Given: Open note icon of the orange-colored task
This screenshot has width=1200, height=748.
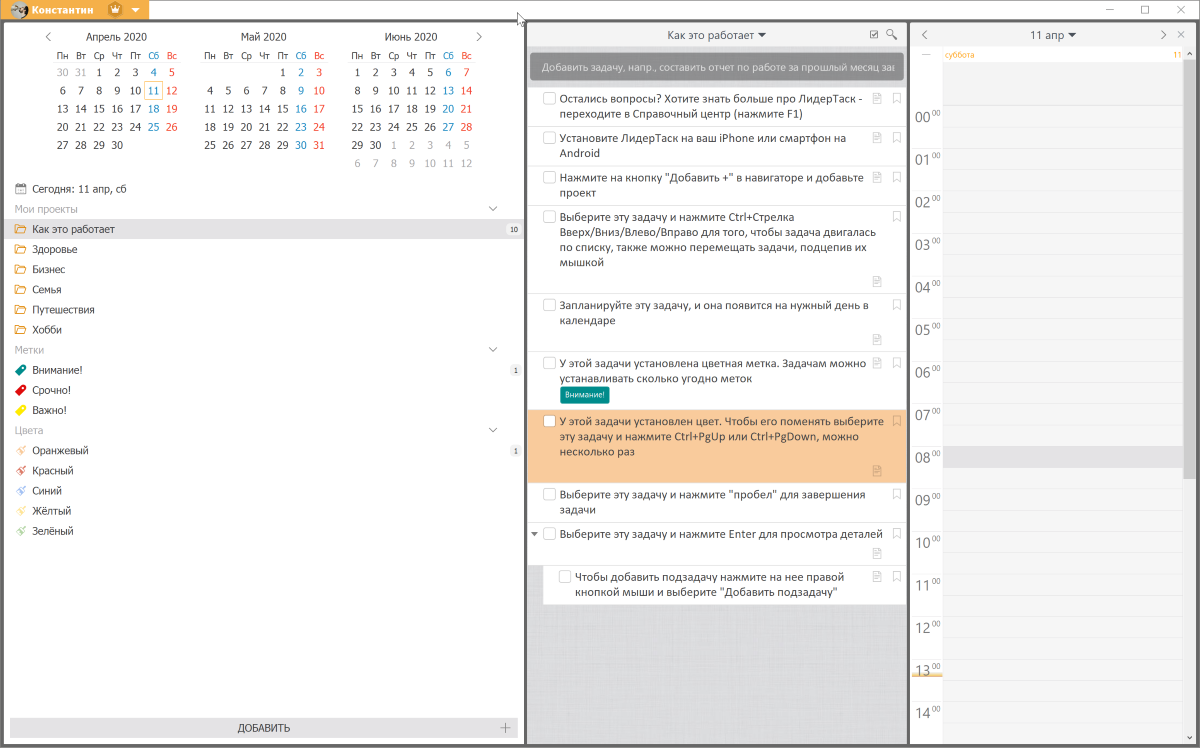Looking at the screenshot, I should click(x=877, y=470).
